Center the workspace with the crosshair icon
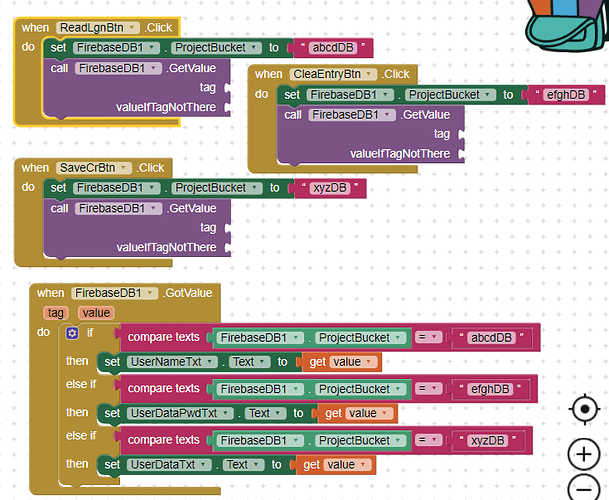This screenshot has width=609, height=500. [x=584, y=409]
